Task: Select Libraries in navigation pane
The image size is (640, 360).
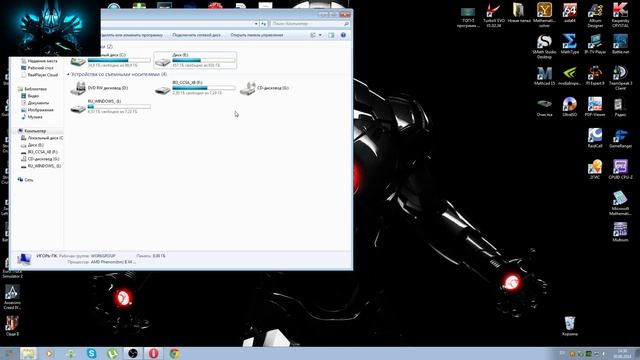Action: (32, 89)
